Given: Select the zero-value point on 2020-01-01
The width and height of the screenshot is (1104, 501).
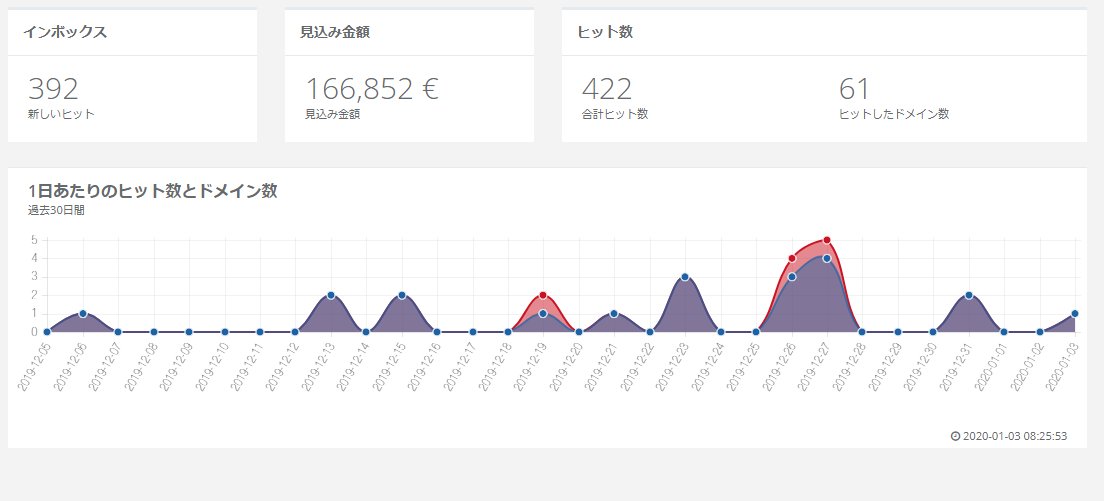Looking at the screenshot, I should pos(1004,332).
